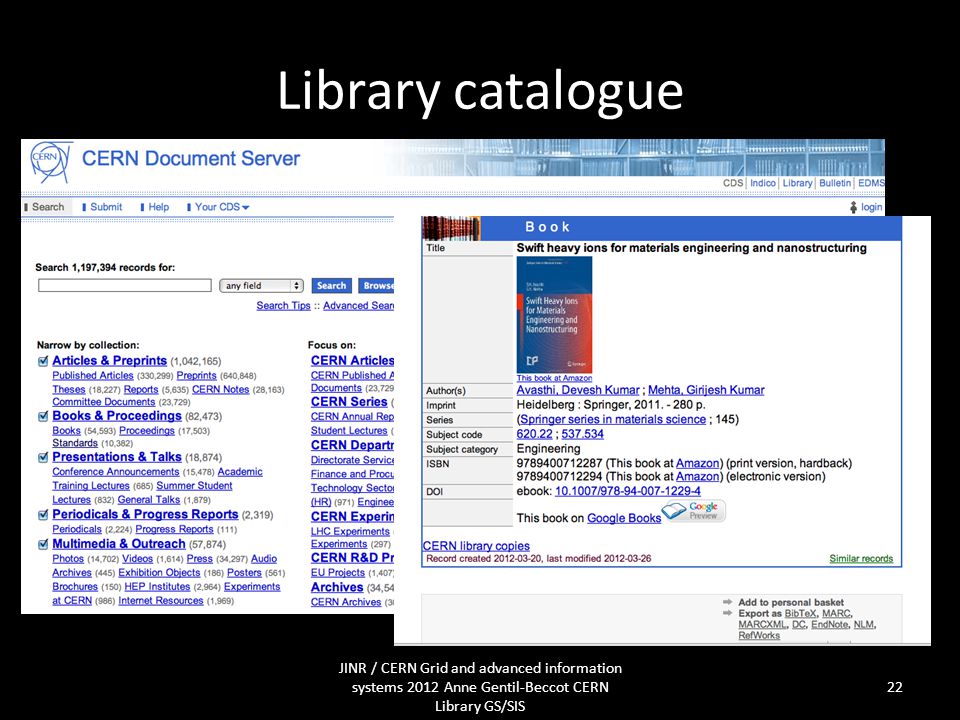Open the CDS top navigation link

pos(733,183)
